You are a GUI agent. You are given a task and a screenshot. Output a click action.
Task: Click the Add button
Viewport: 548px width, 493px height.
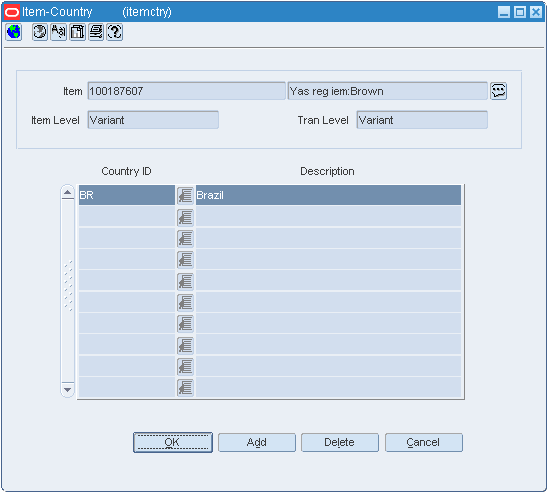click(x=257, y=442)
